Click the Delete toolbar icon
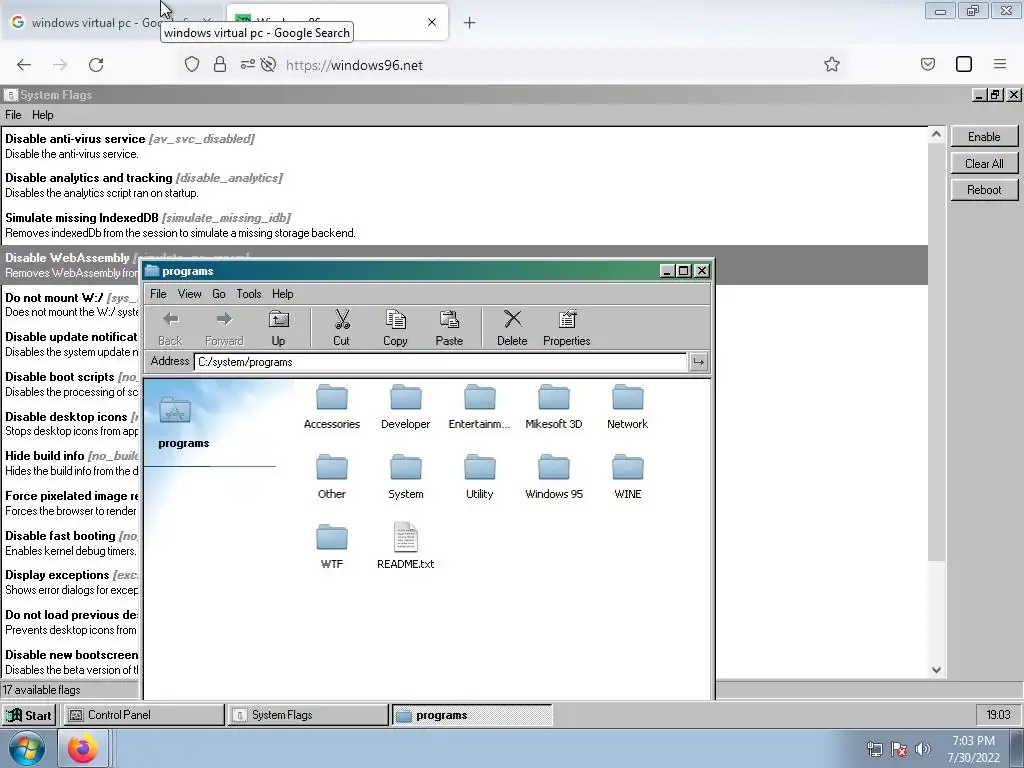Image resolution: width=1024 pixels, height=768 pixels. (x=512, y=328)
